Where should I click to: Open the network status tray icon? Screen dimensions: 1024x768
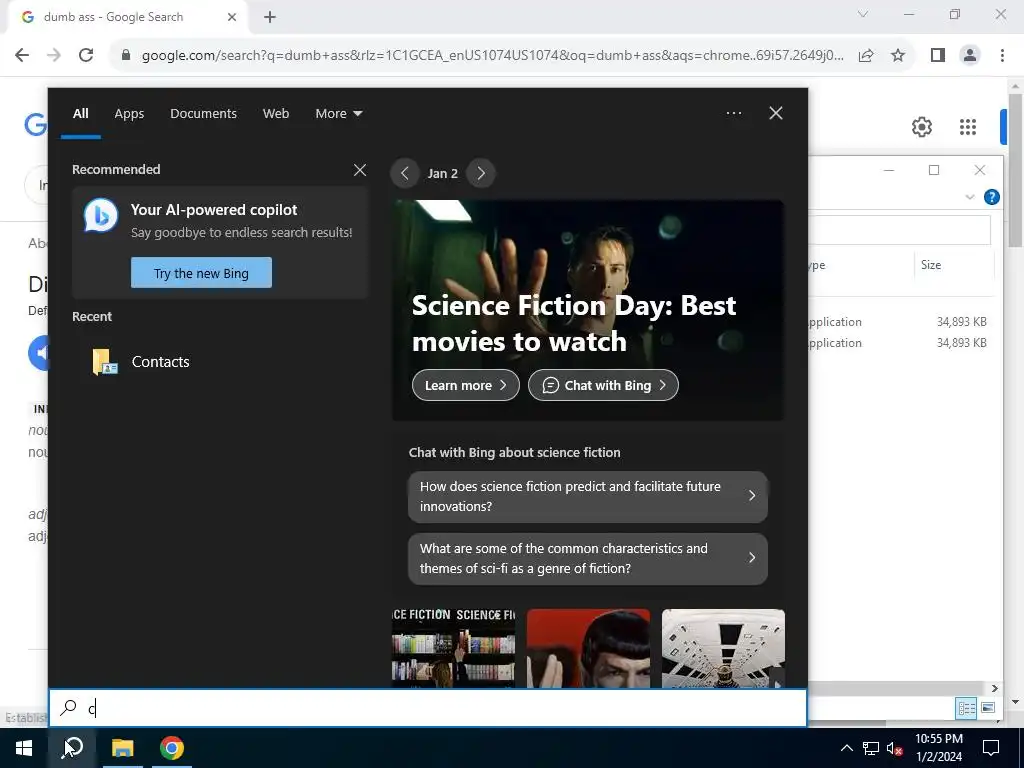pyautogui.click(x=871, y=748)
